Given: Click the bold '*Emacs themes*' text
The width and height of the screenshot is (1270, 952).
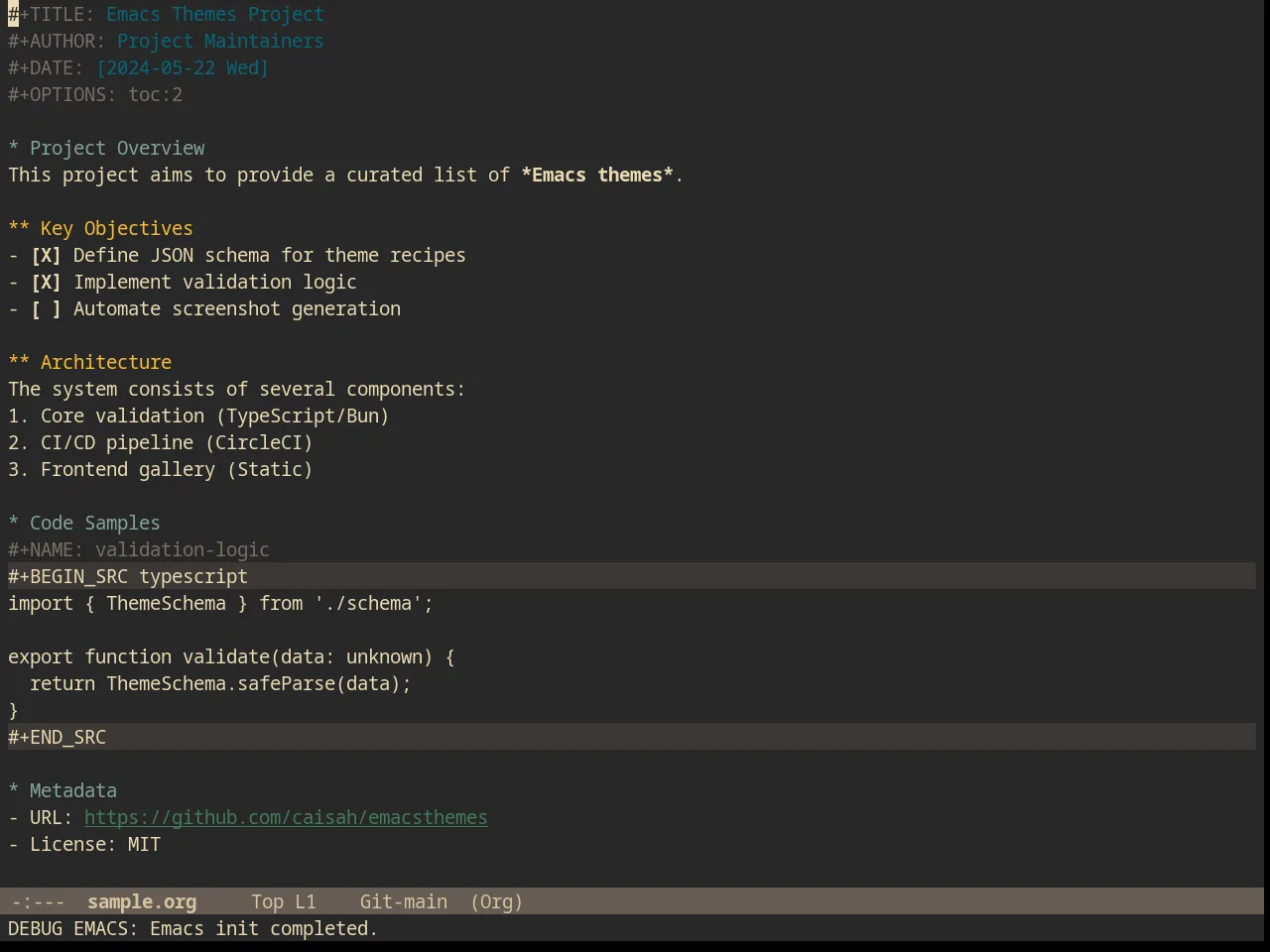Looking at the screenshot, I should point(597,176).
